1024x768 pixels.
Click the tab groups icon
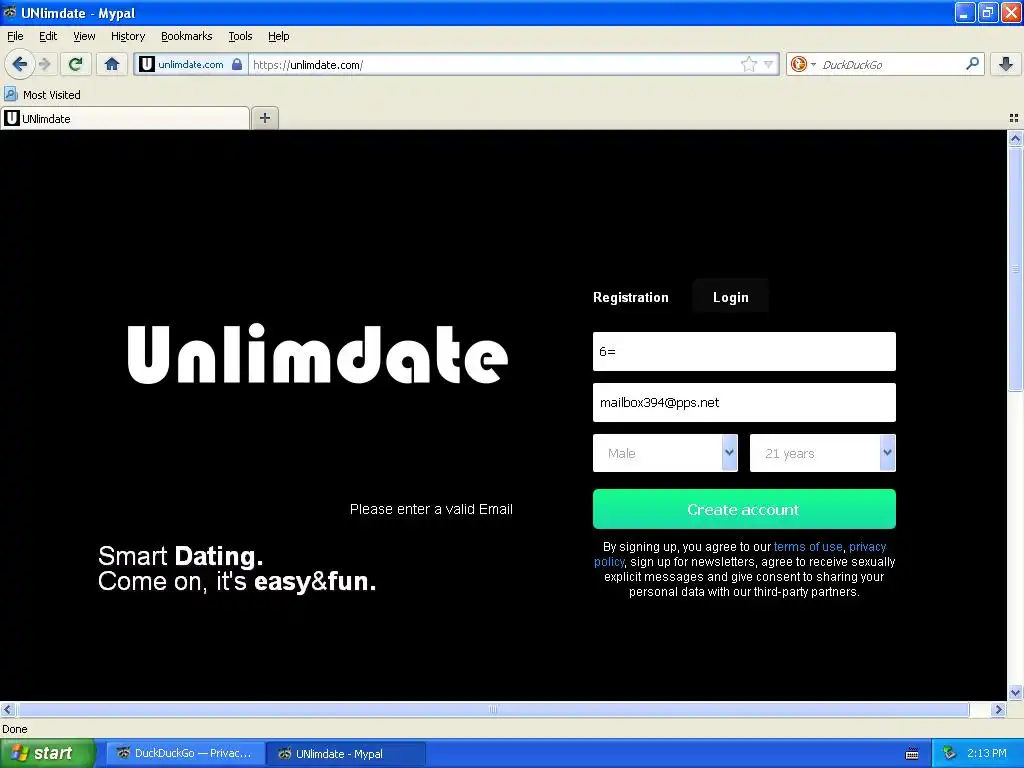click(1014, 118)
